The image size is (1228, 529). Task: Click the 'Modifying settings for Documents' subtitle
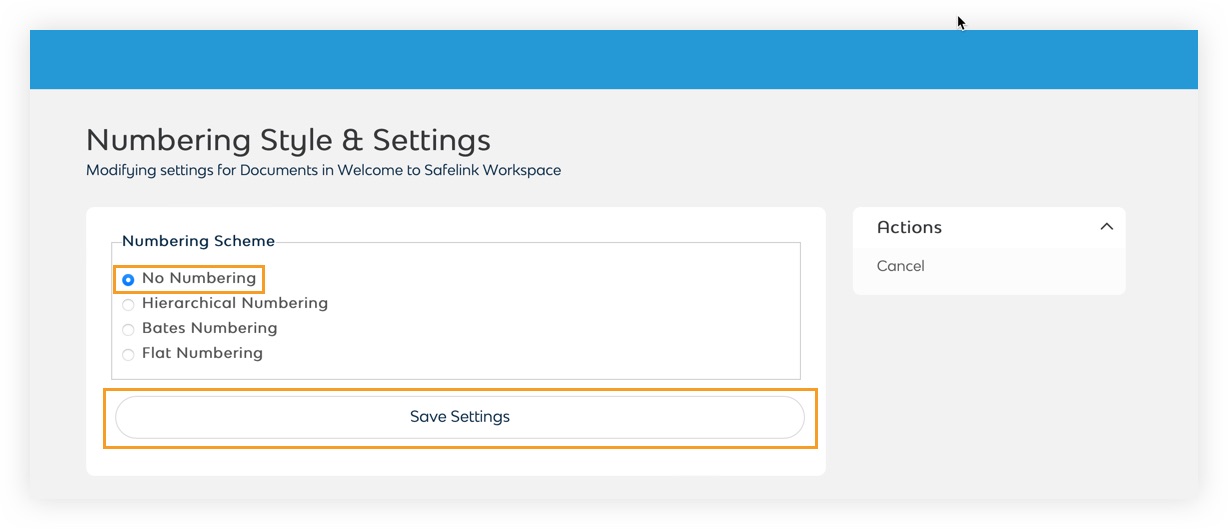click(x=323, y=171)
